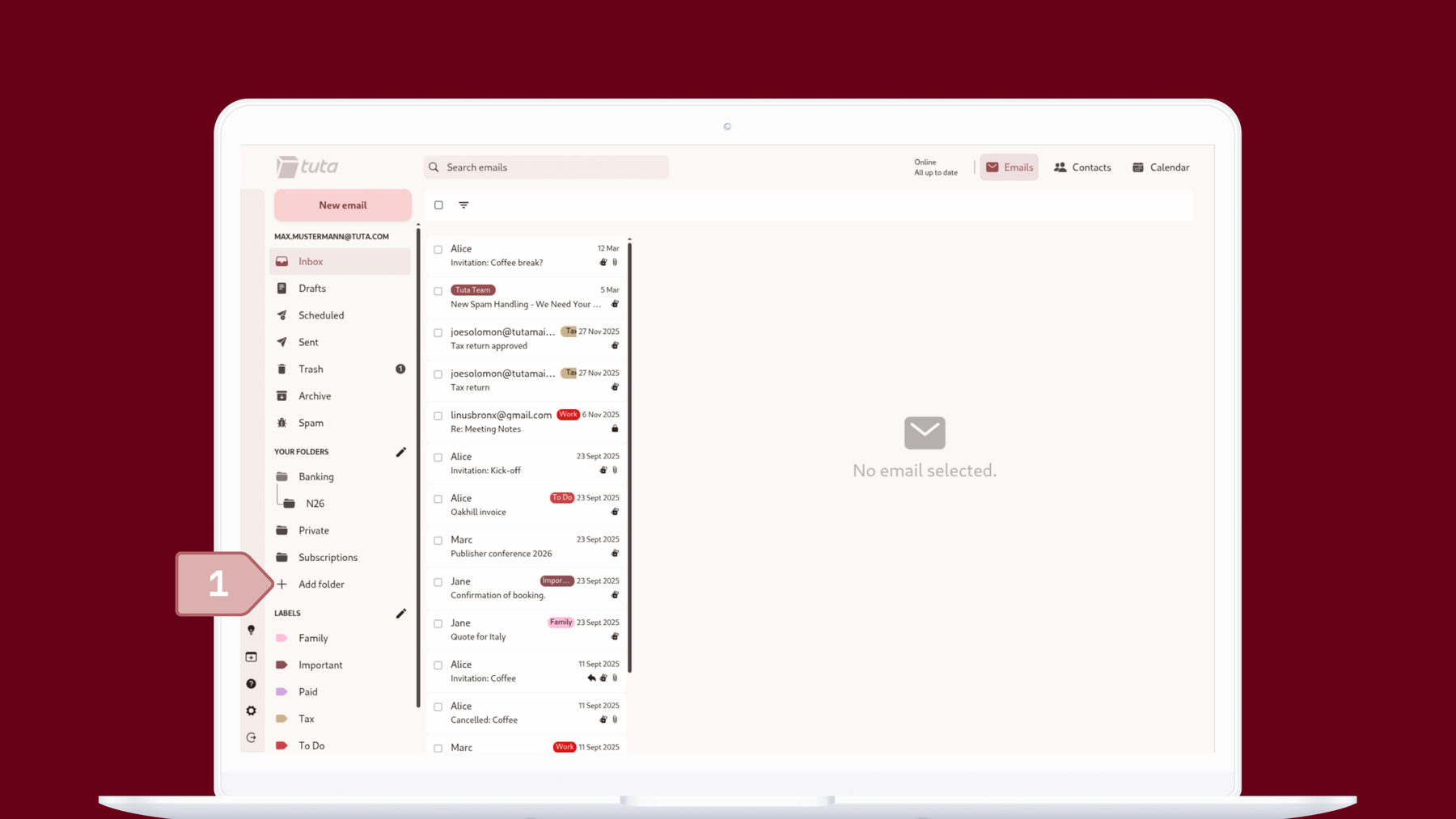Click the red To Do label icon
This screenshot has height=819, width=1456.
tap(281, 745)
